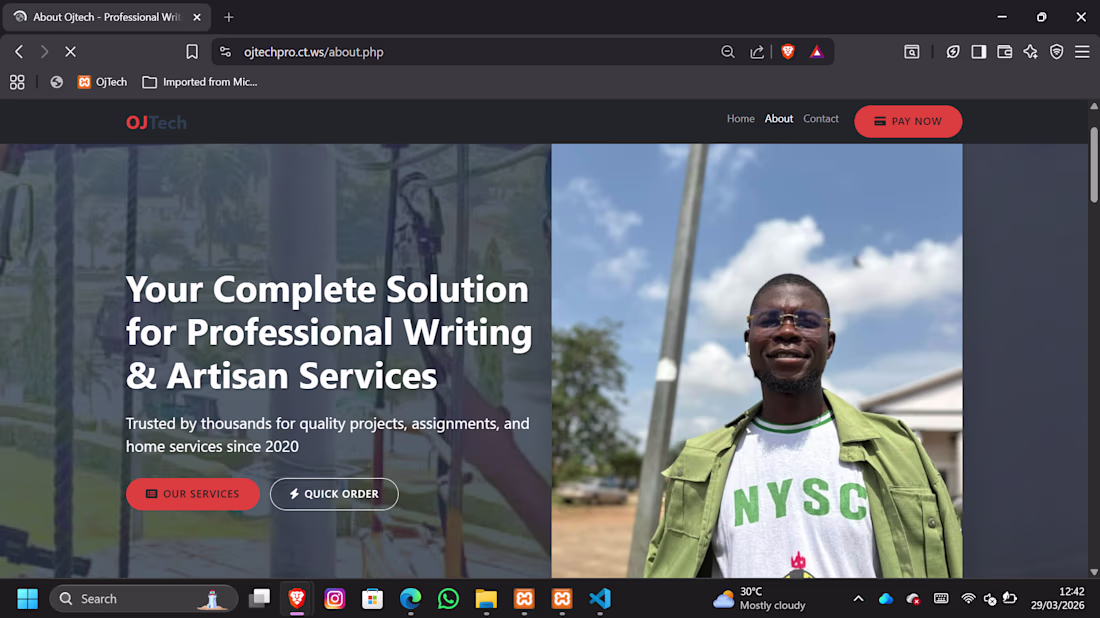Toggle the browser sidebar panel

coord(979,52)
